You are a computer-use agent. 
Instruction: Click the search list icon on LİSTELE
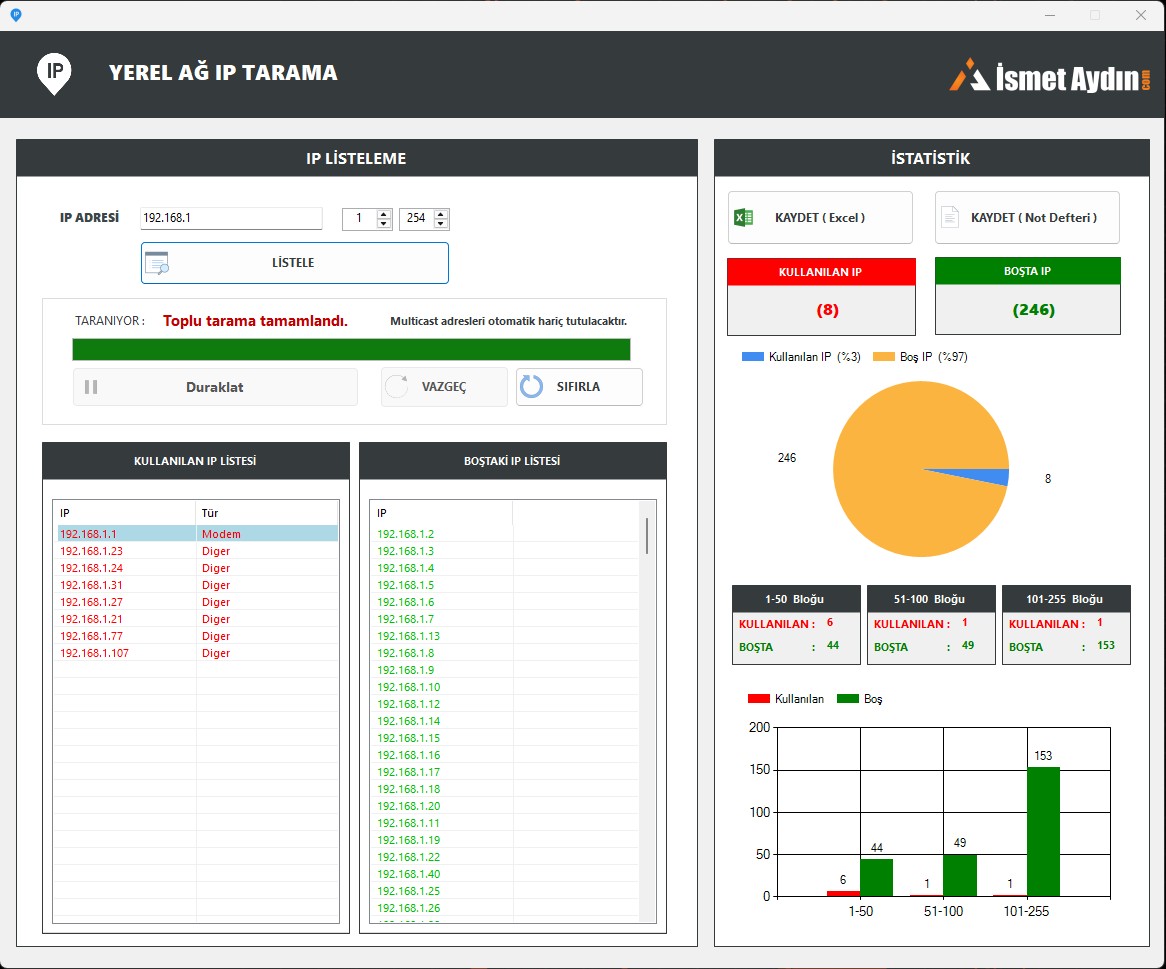point(157,263)
